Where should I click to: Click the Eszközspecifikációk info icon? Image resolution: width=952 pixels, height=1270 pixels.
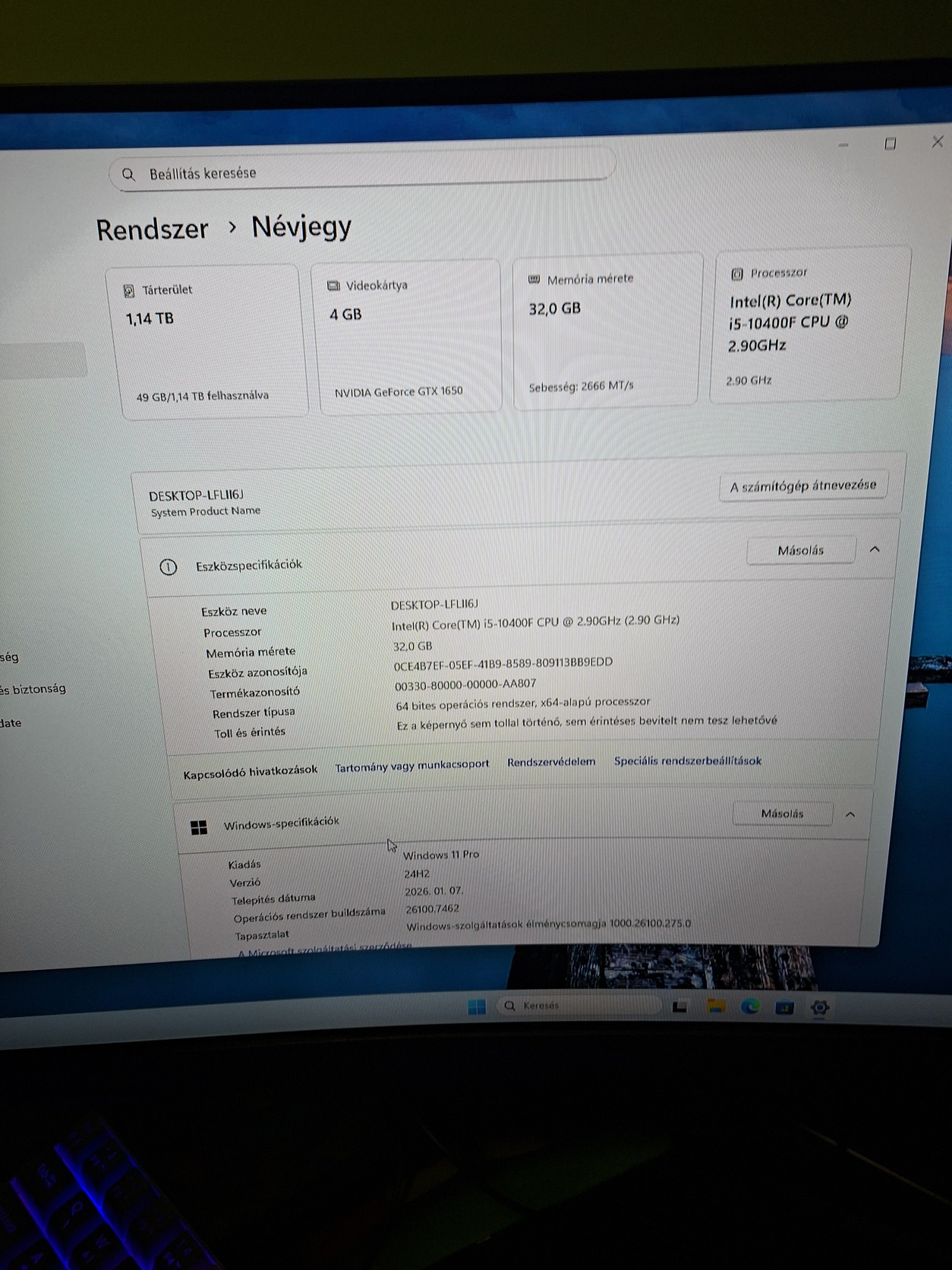click(169, 567)
